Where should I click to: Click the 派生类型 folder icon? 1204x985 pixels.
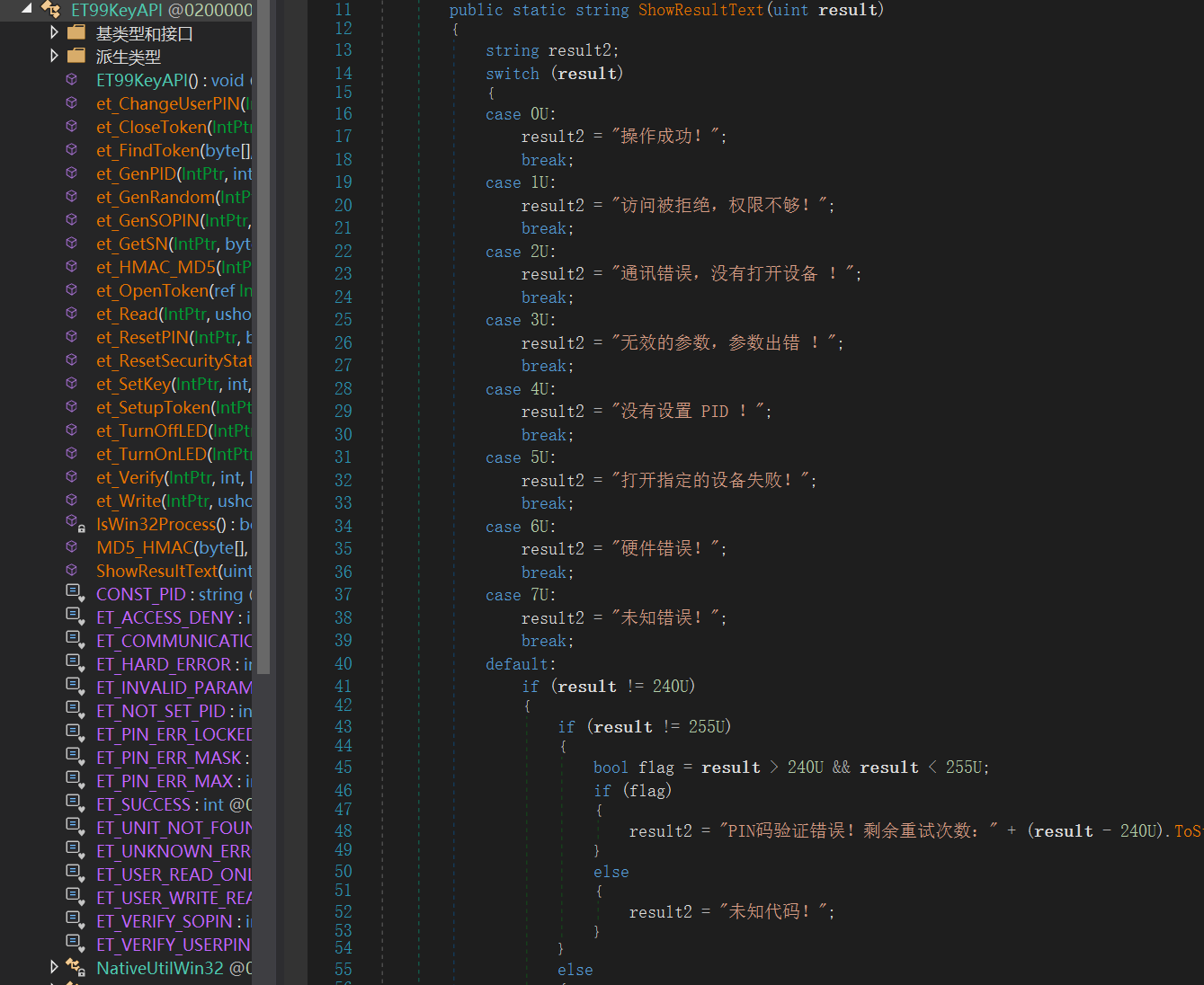point(76,56)
